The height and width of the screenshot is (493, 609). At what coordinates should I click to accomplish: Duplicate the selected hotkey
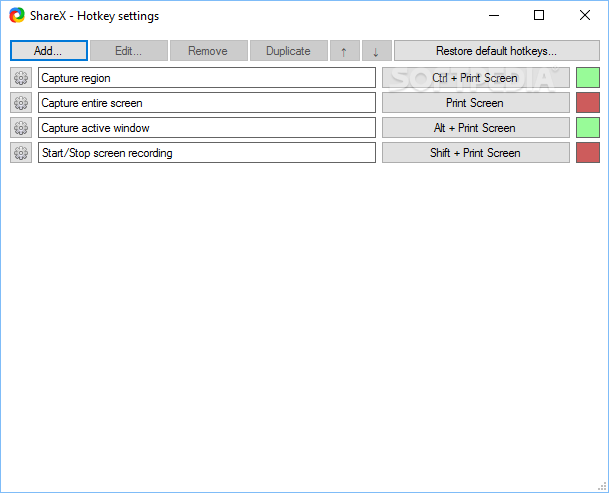(289, 51)
